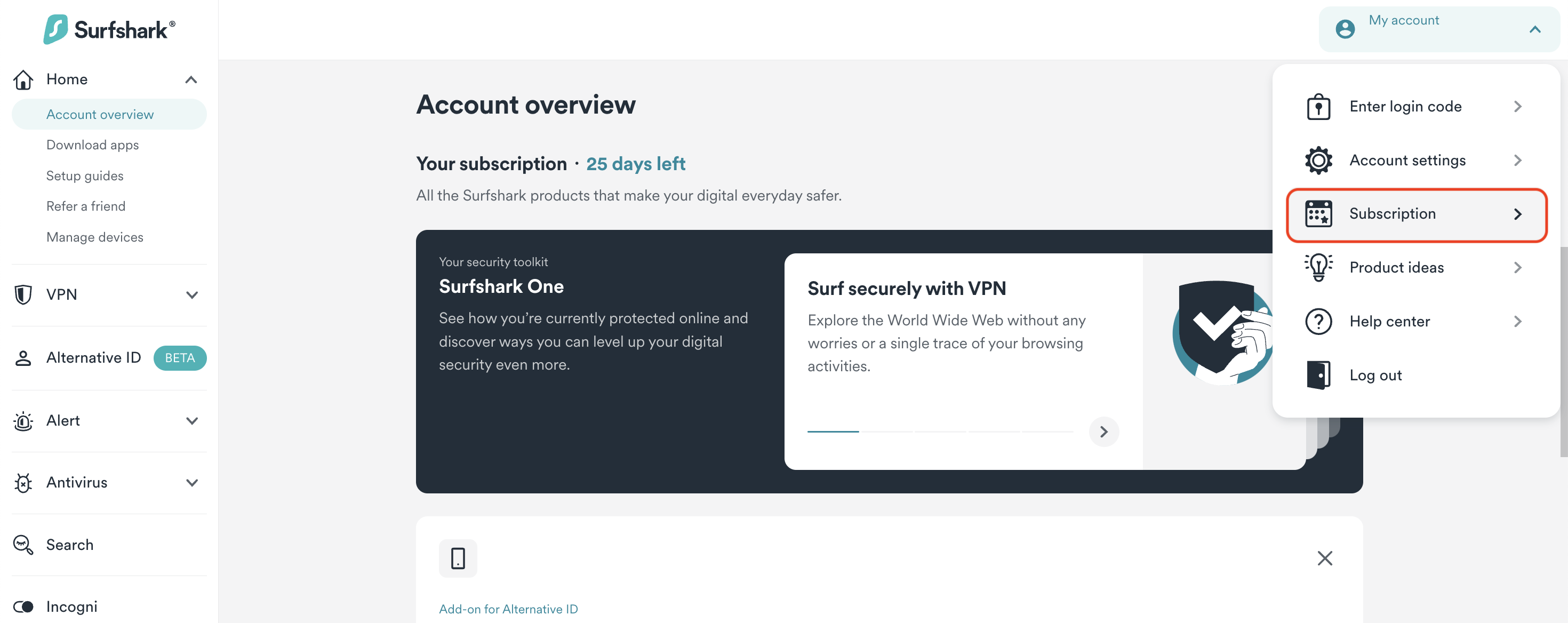Click the Search magnifier icon in sidebar
This screenshot has height=623, width=1568.
(23, 545)
